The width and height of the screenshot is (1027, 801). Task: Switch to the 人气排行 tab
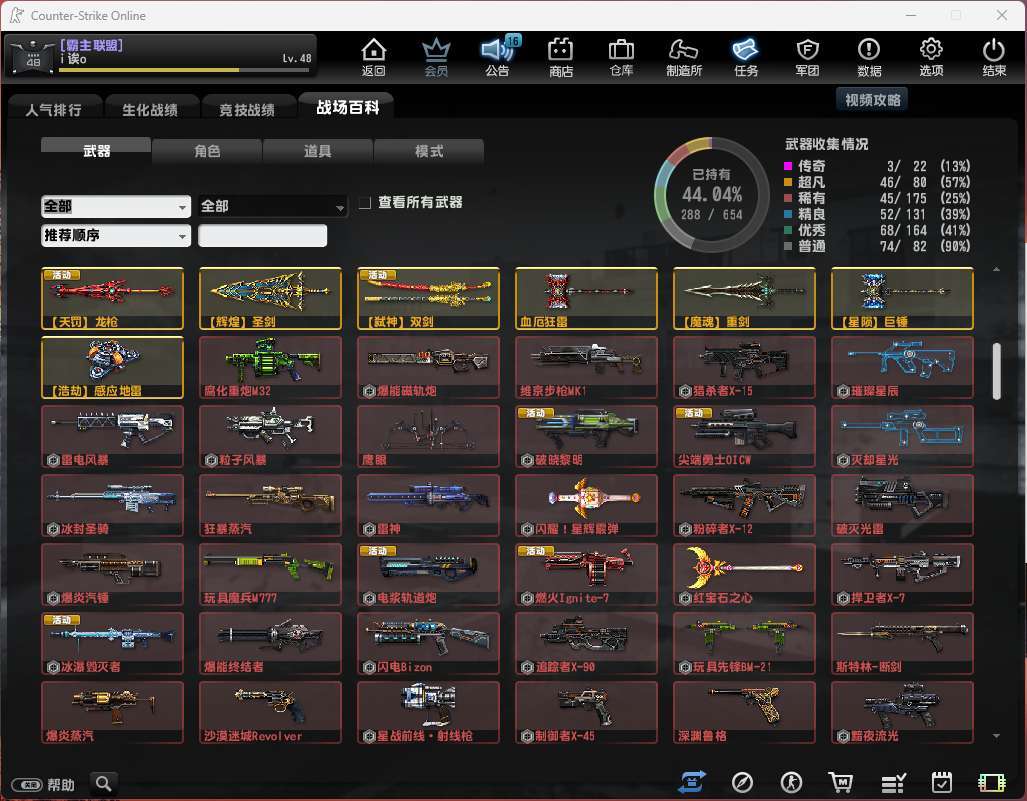click(x=54, y=109)
